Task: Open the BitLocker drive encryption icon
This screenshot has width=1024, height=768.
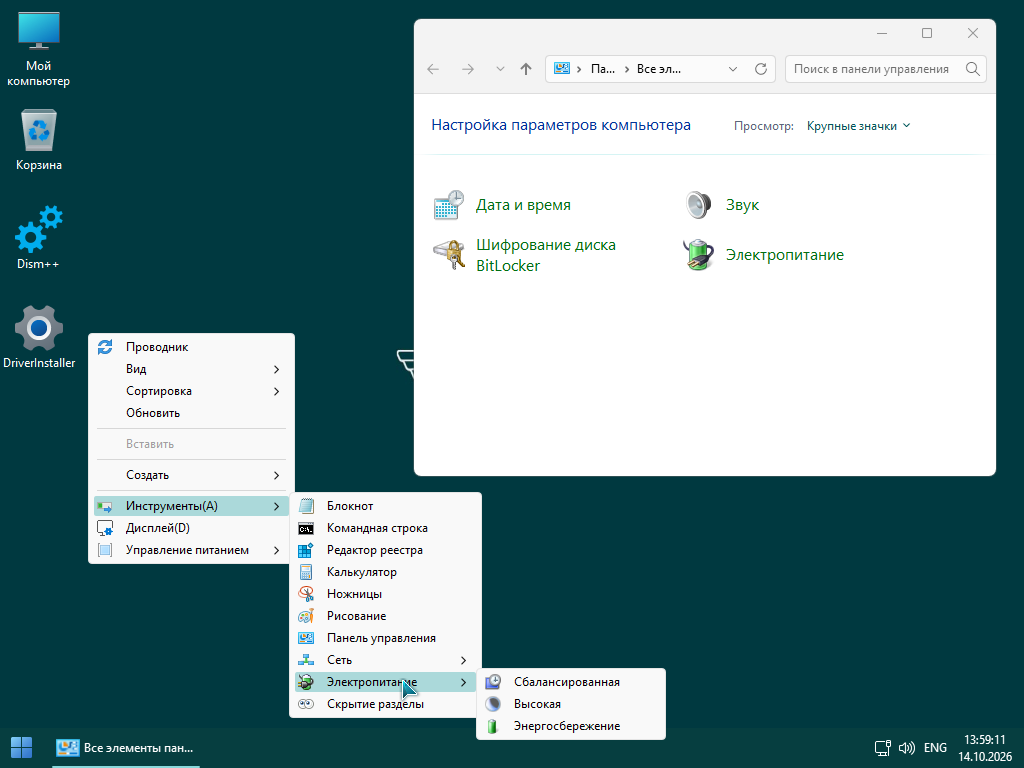Action: pyautogui.click(x=449, y=255)
